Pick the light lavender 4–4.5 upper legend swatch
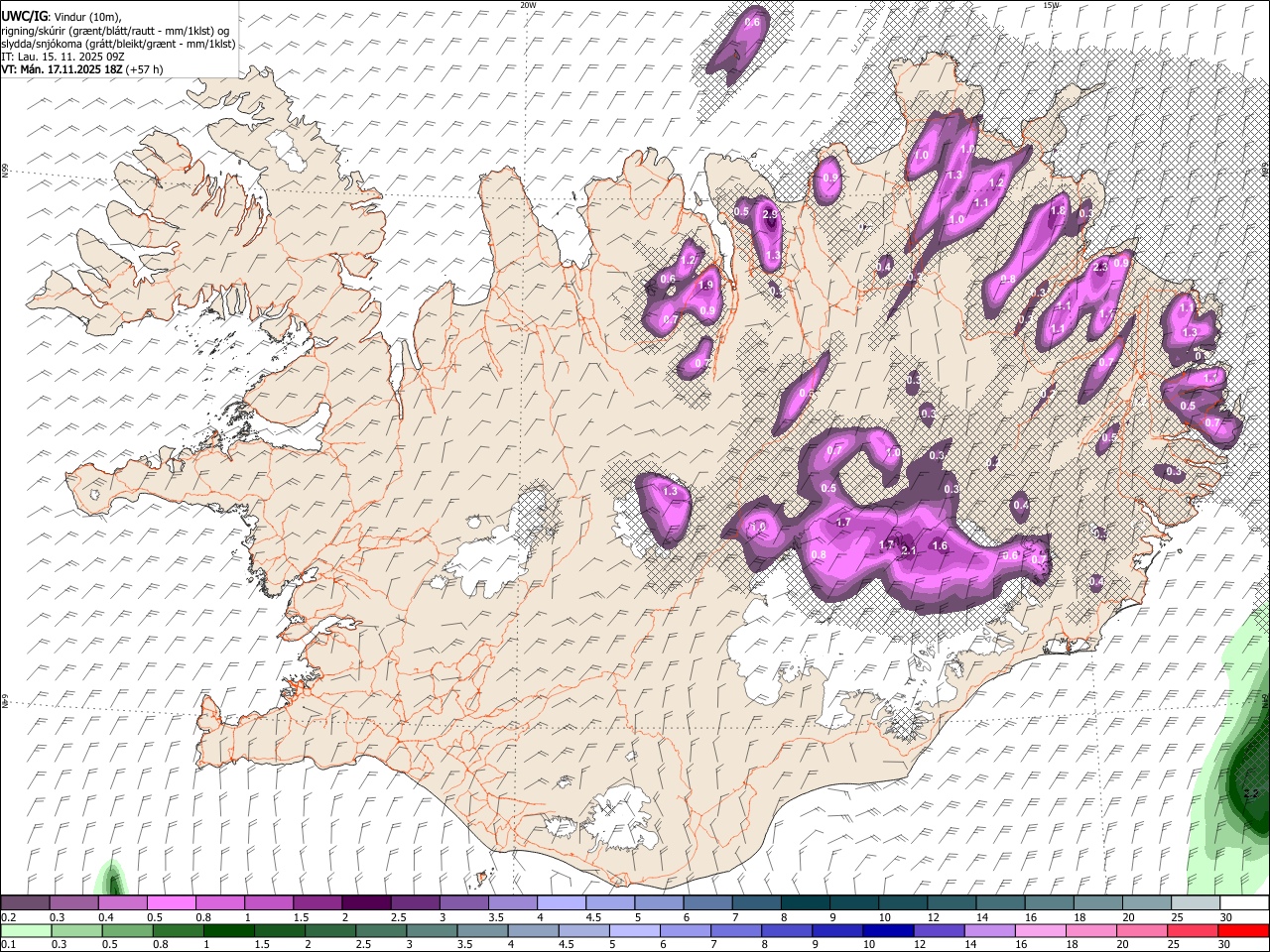The height and width of the screenshot is (952, 1270). [x=560, y=903]
